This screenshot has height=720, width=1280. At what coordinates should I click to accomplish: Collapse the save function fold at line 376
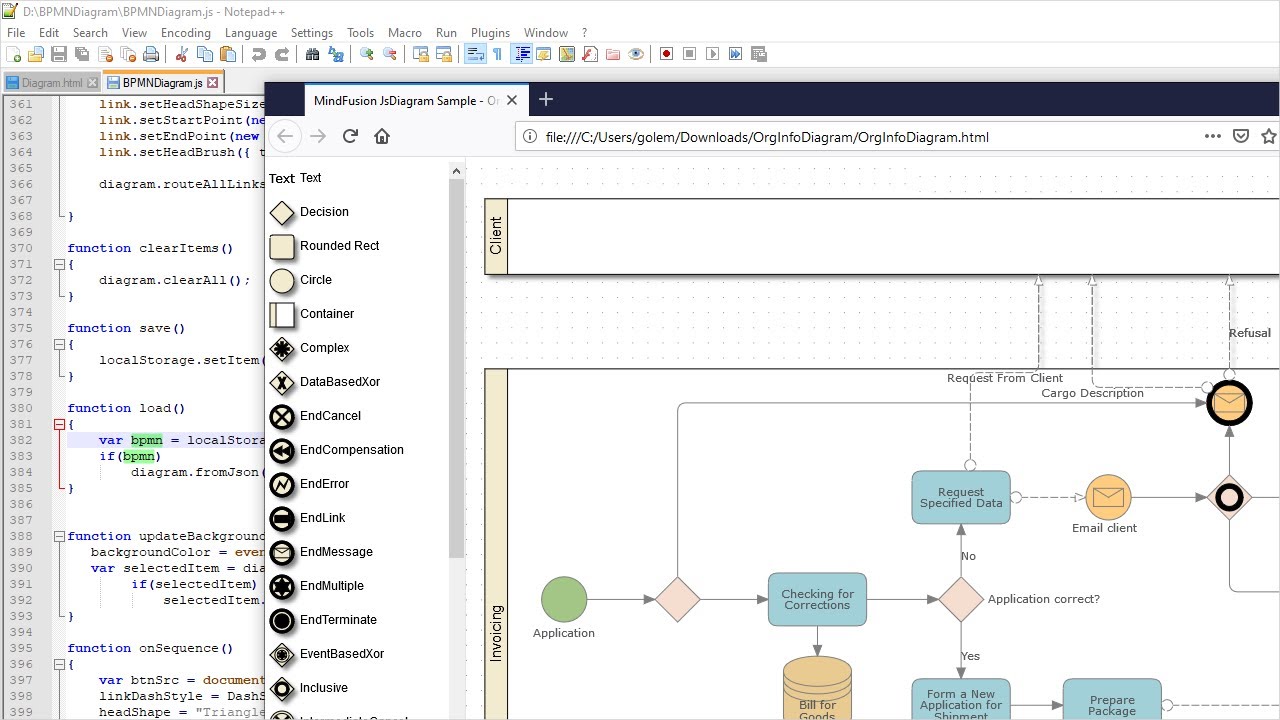click(x=59, y=344)
